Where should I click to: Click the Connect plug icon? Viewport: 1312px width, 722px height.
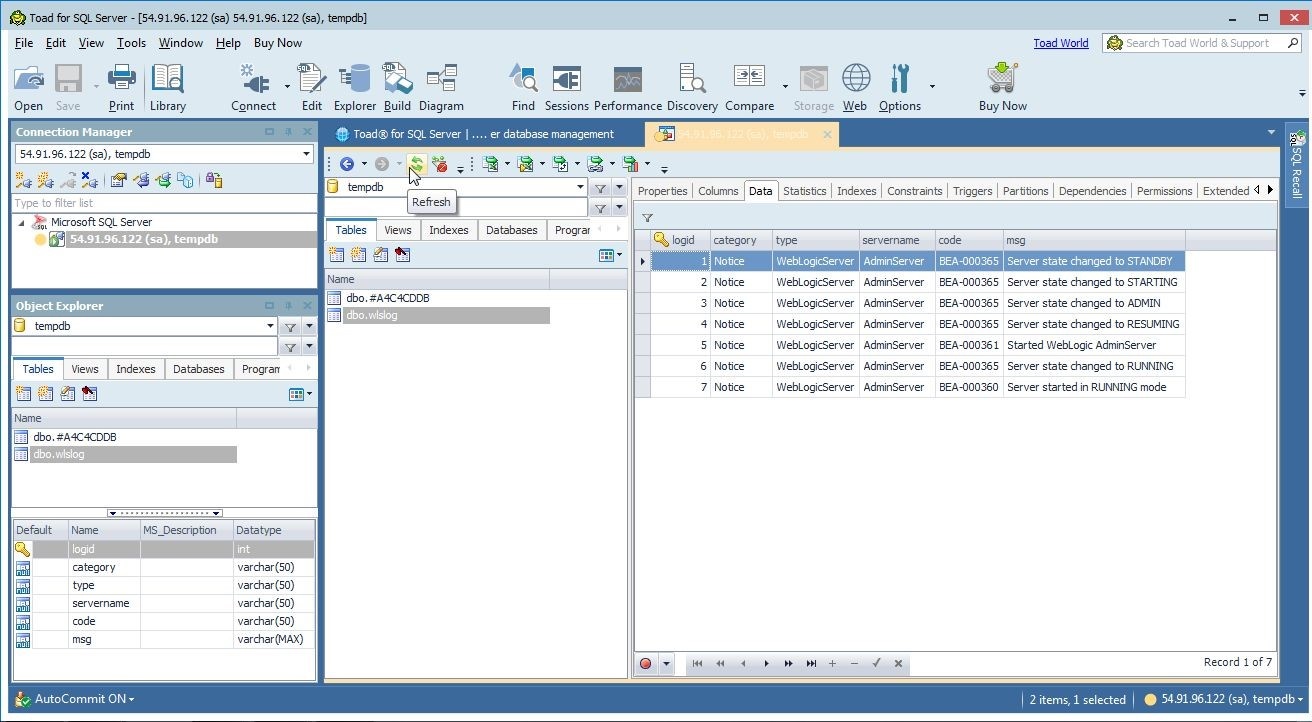[253, 88]
